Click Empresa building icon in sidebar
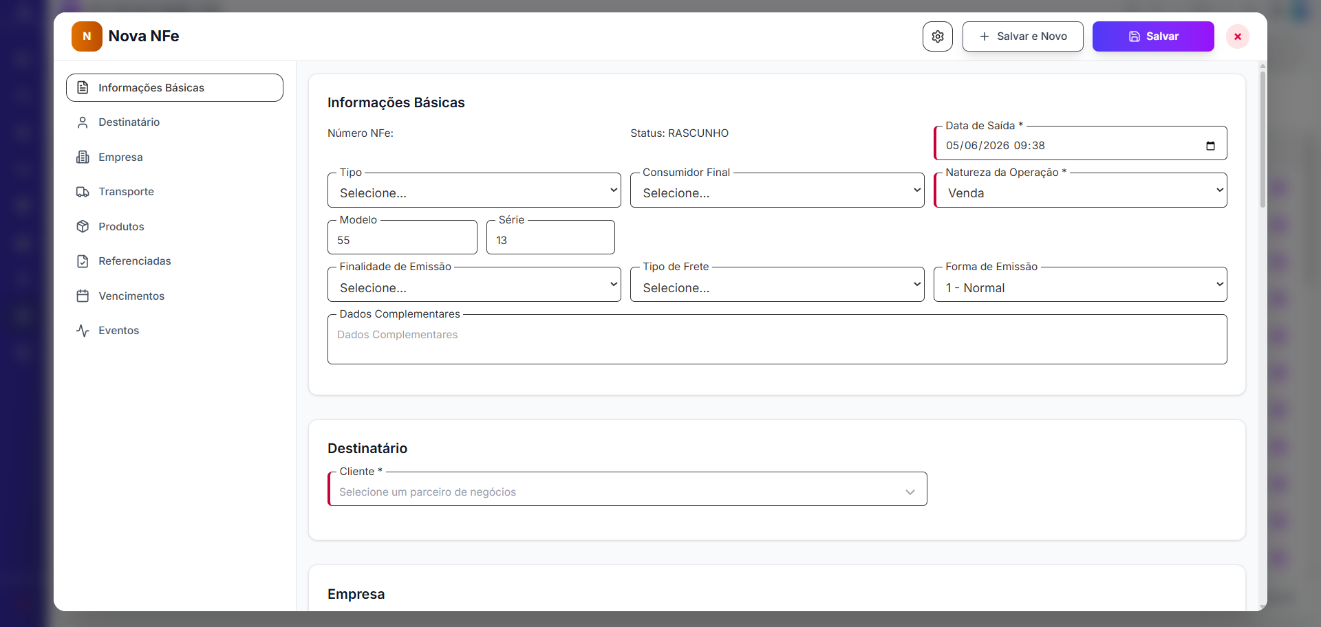This screenshot has height=627, width=1321. point(83,157)
